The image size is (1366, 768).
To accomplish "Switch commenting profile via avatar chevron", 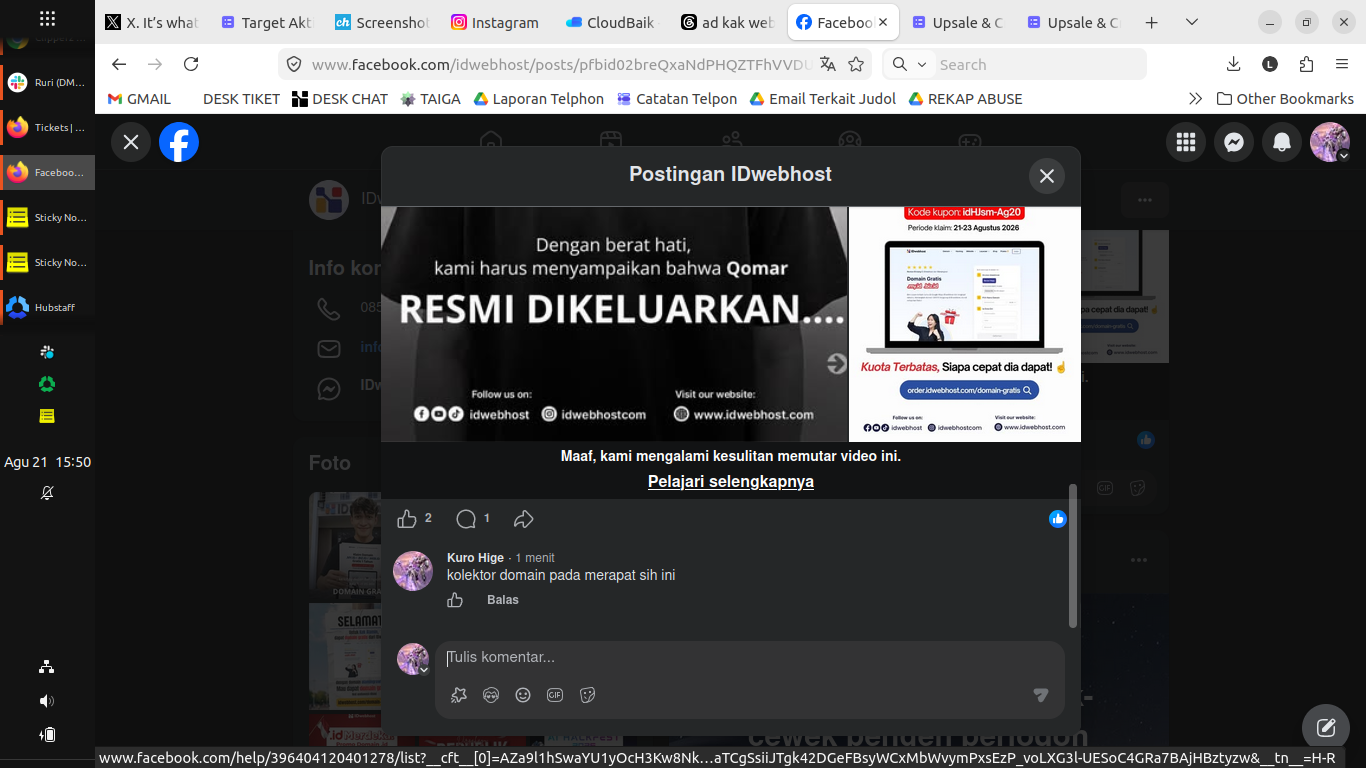I will (424, 671).
